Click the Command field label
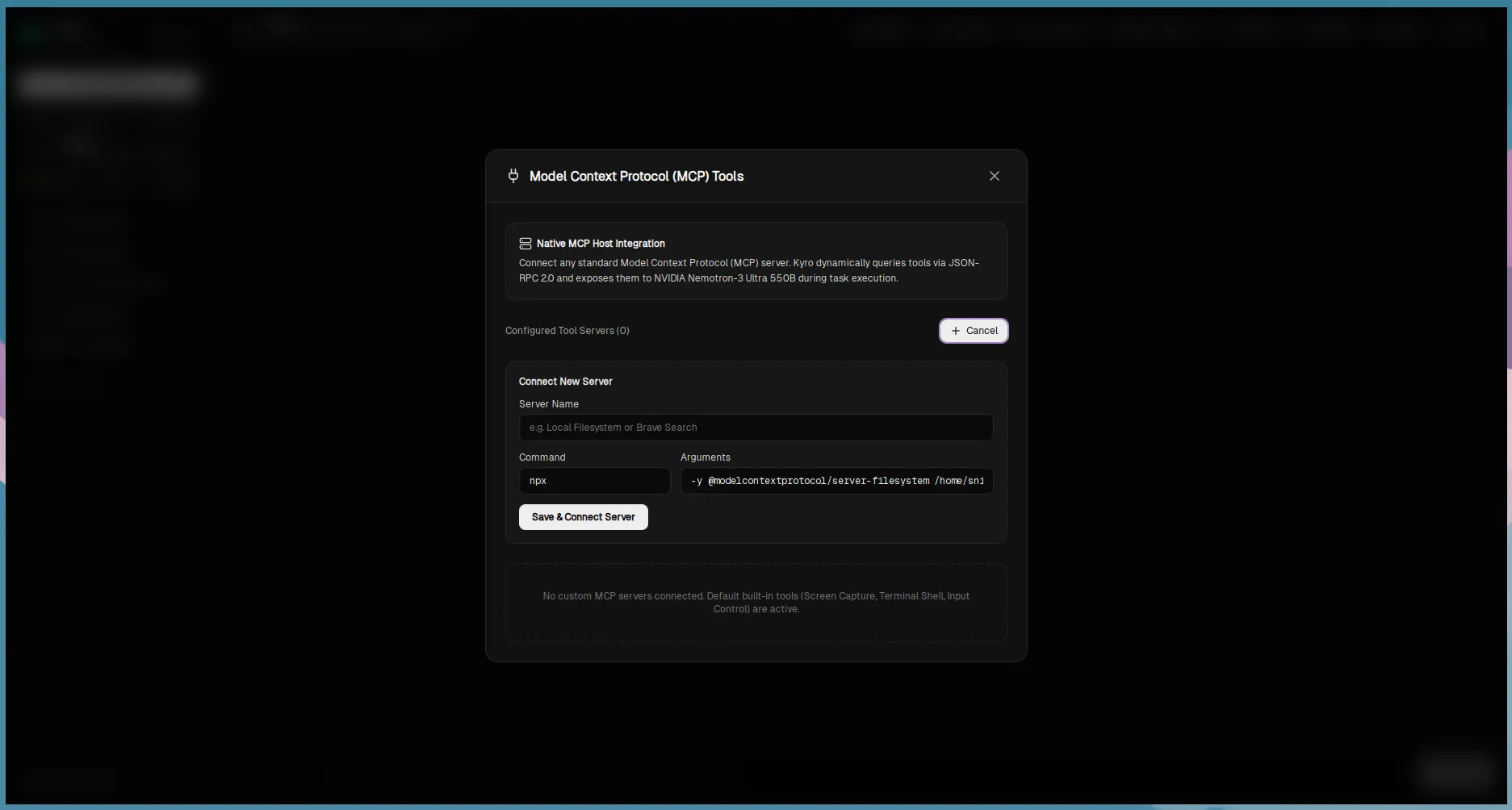 (x=542, y=457)
